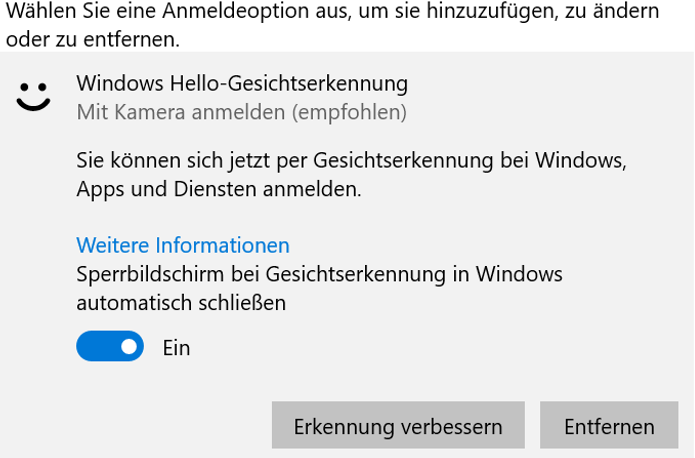Click the Apps und Diensten anmelden line

(218, 188)
